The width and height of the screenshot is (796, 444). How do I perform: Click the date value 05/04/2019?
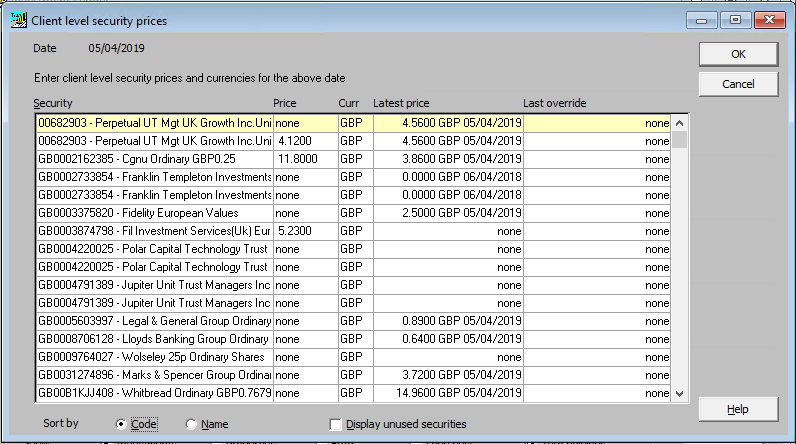click(x=116, y=48)
